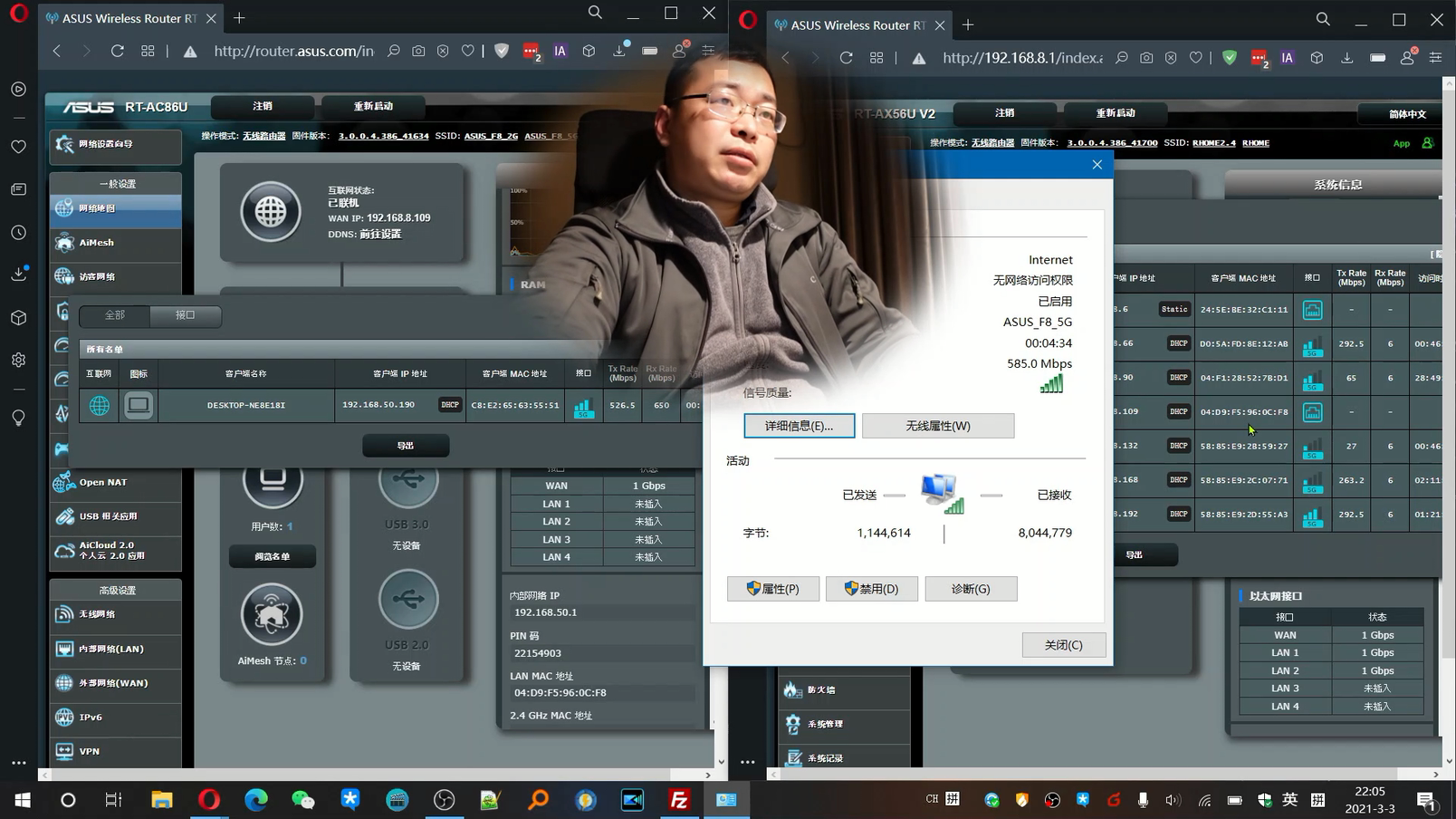Click 无线属性(W) button in the dialog
The width and height of the screenshot is (1456, 819).
pos(938,426)
